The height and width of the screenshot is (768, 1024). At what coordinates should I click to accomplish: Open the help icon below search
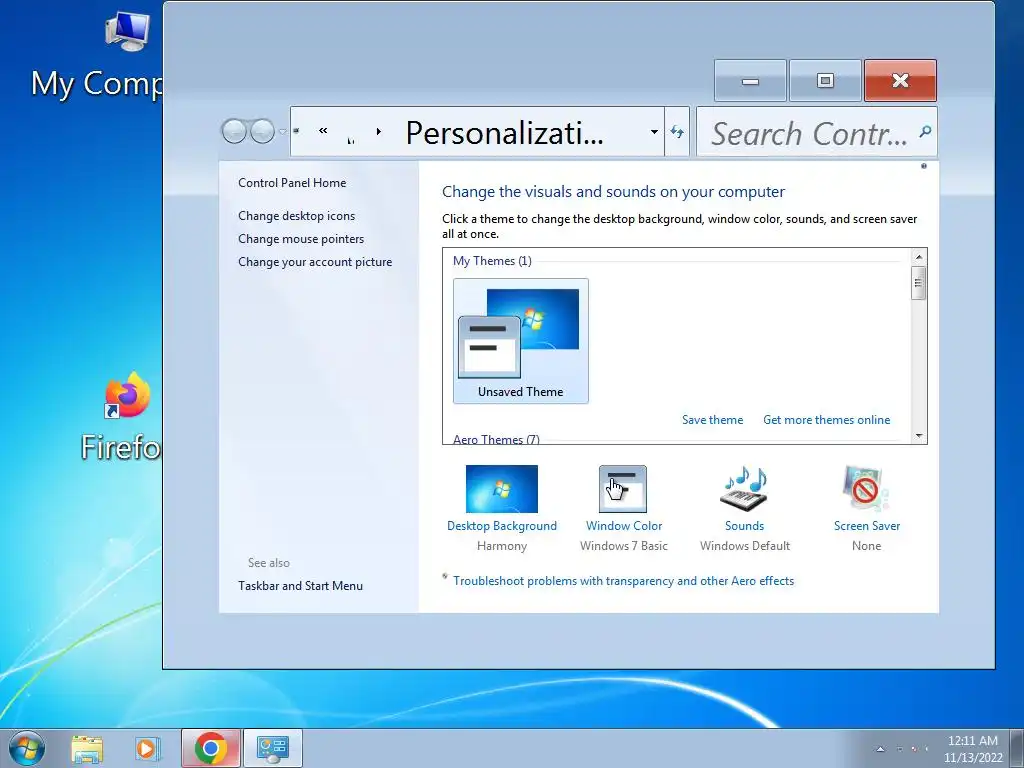pyautogui.click(x=923, y=166)
